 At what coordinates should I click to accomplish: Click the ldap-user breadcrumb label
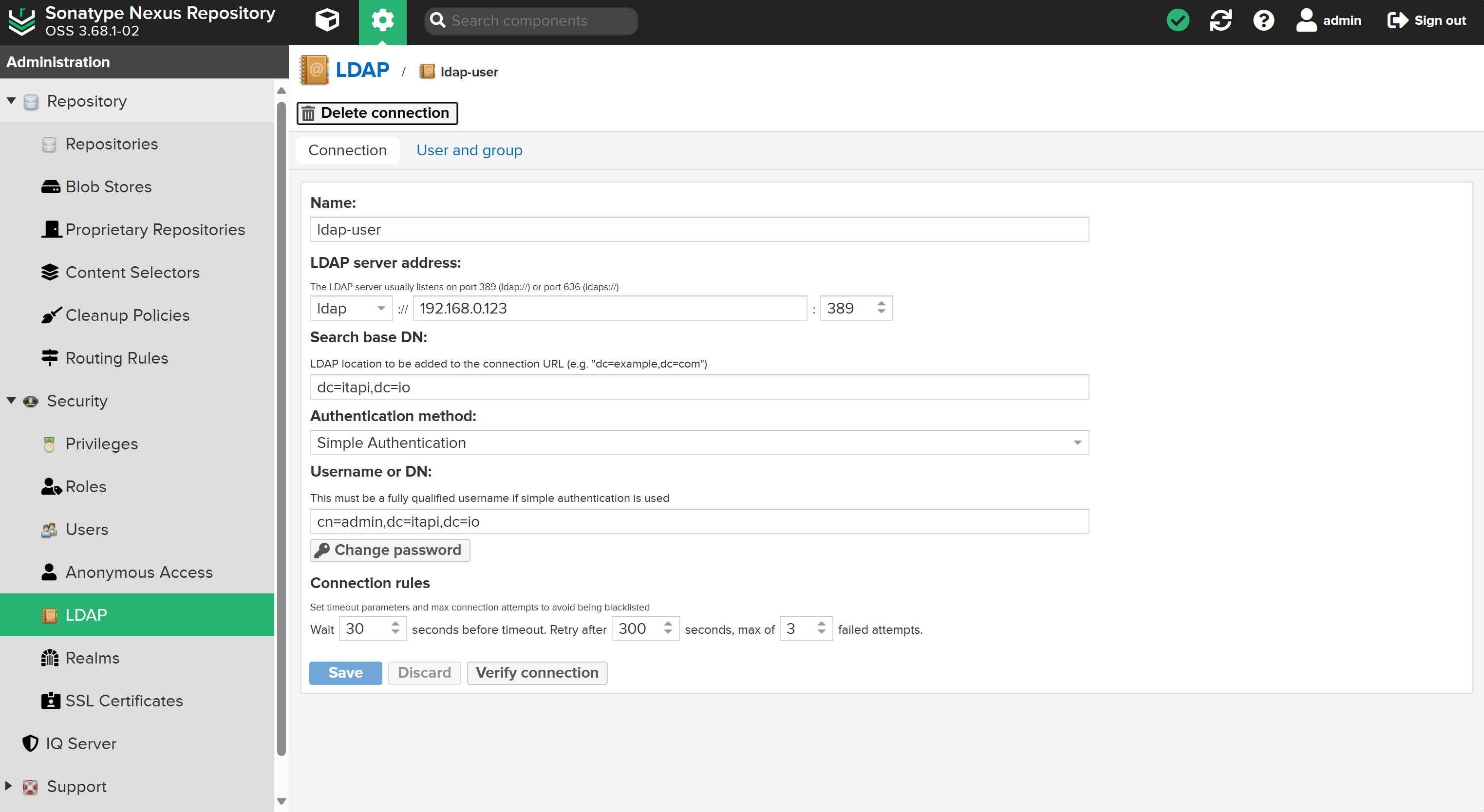[469, 72]
